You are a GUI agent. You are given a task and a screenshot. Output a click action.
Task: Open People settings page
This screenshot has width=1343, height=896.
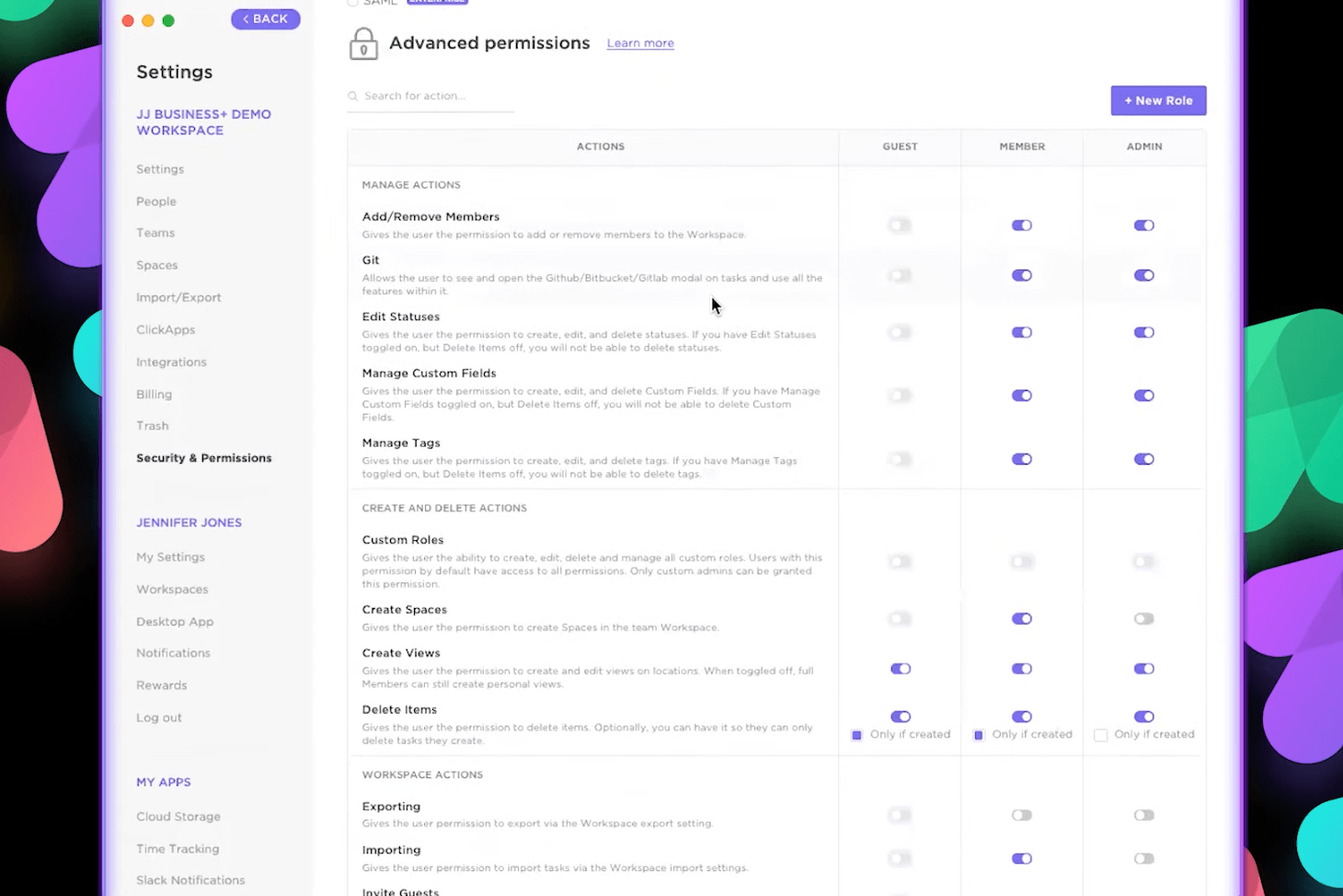coord(156,201)
